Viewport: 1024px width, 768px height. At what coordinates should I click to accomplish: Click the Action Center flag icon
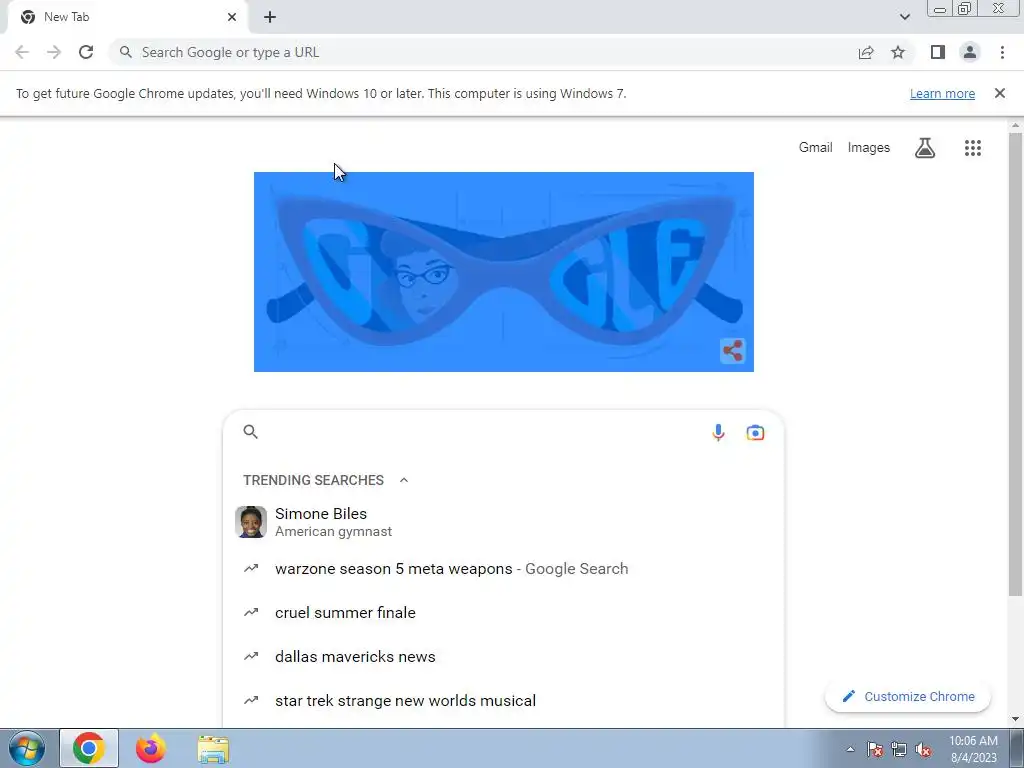click(x=874, y=749)
